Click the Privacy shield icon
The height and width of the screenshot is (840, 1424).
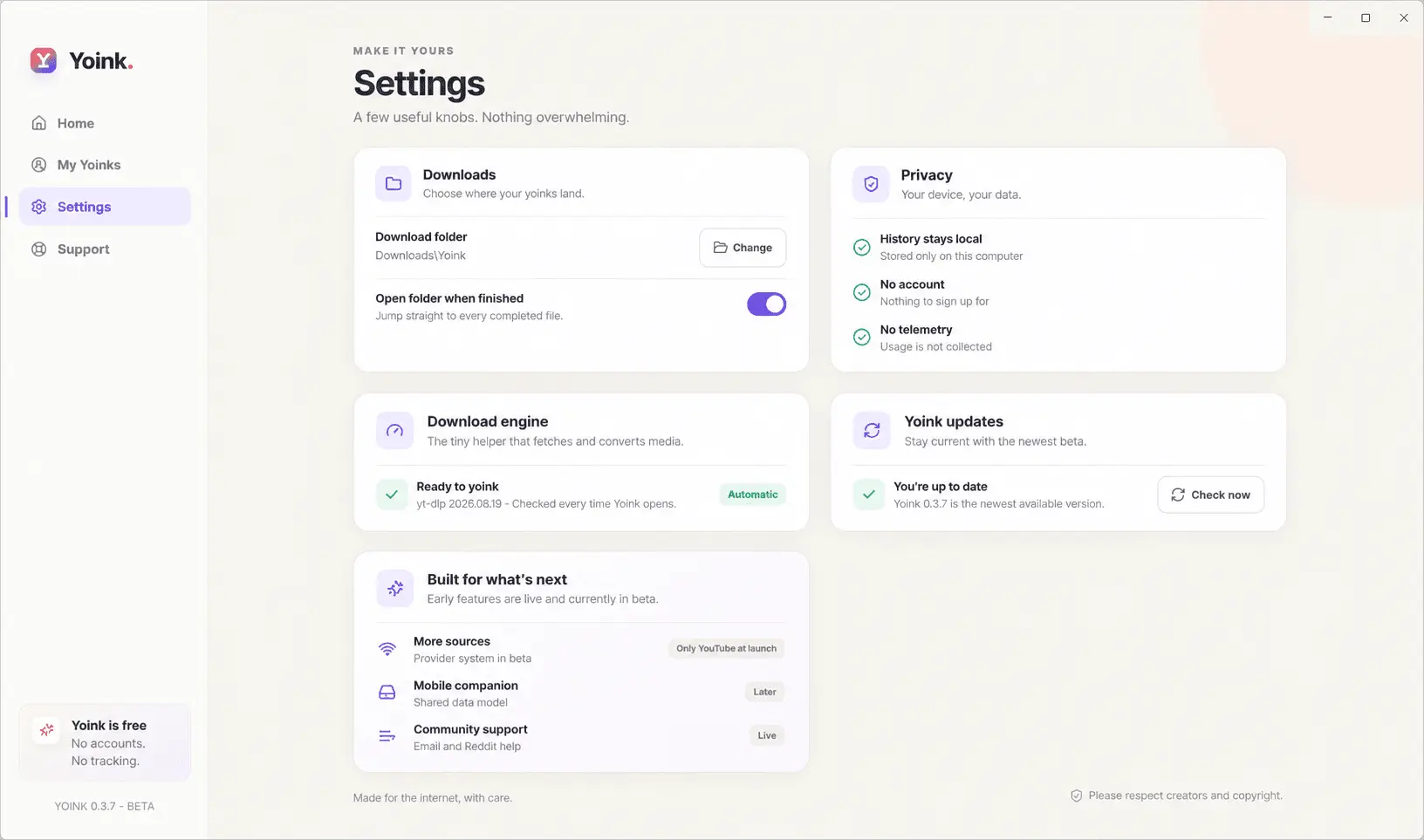click(x=871, y=184)
